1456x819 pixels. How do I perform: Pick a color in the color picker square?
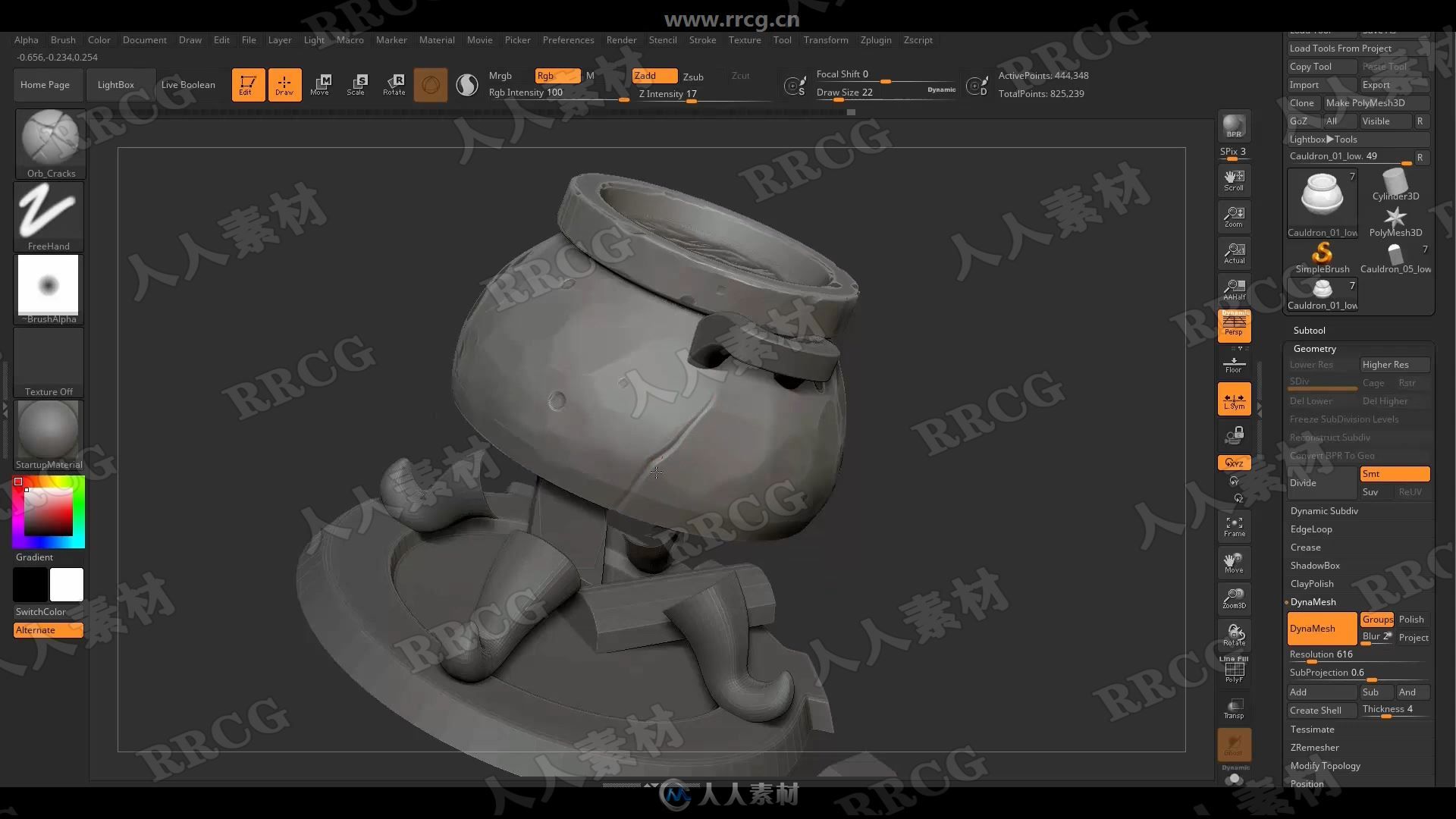[49, 512]
